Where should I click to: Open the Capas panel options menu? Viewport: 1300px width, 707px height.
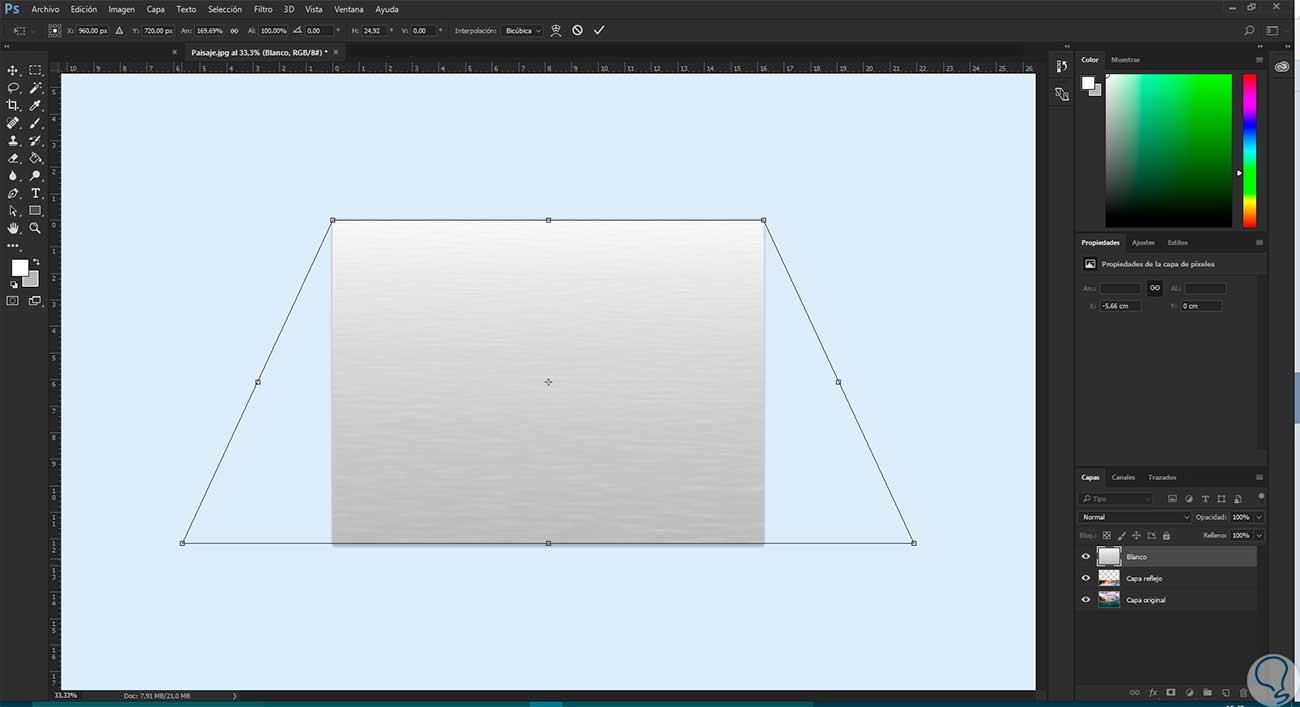(x=1259, y=477)
